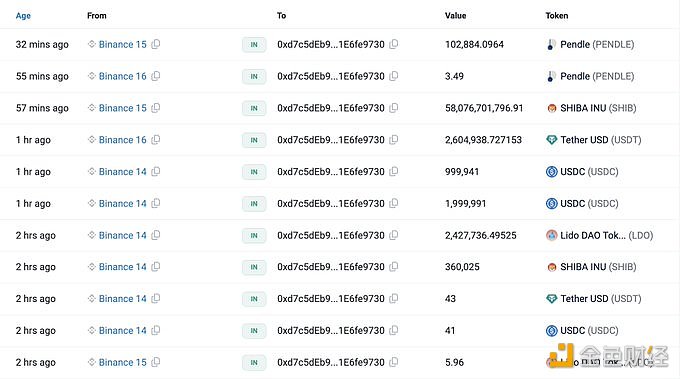Select the value 2,427,736.49525
The width and height of the screenshot is (680, 379).
point(481,235)
